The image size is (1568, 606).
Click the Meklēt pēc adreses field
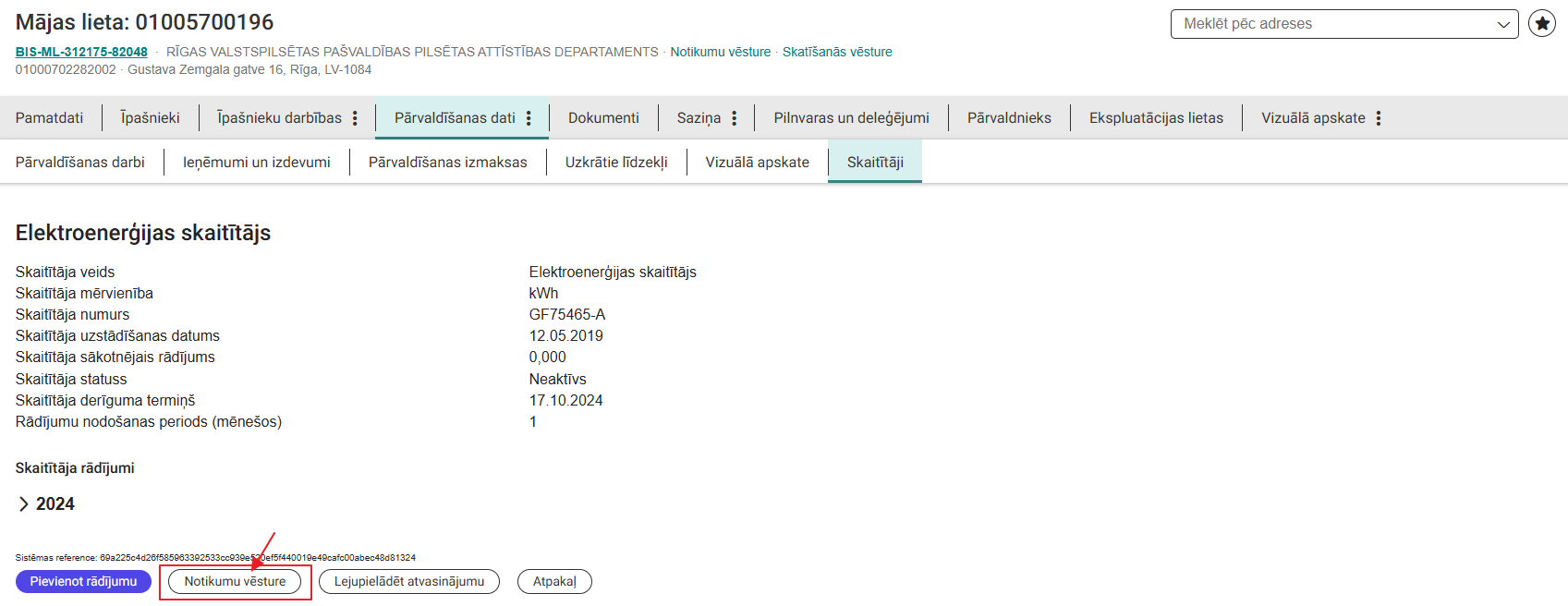point(1331,24)
